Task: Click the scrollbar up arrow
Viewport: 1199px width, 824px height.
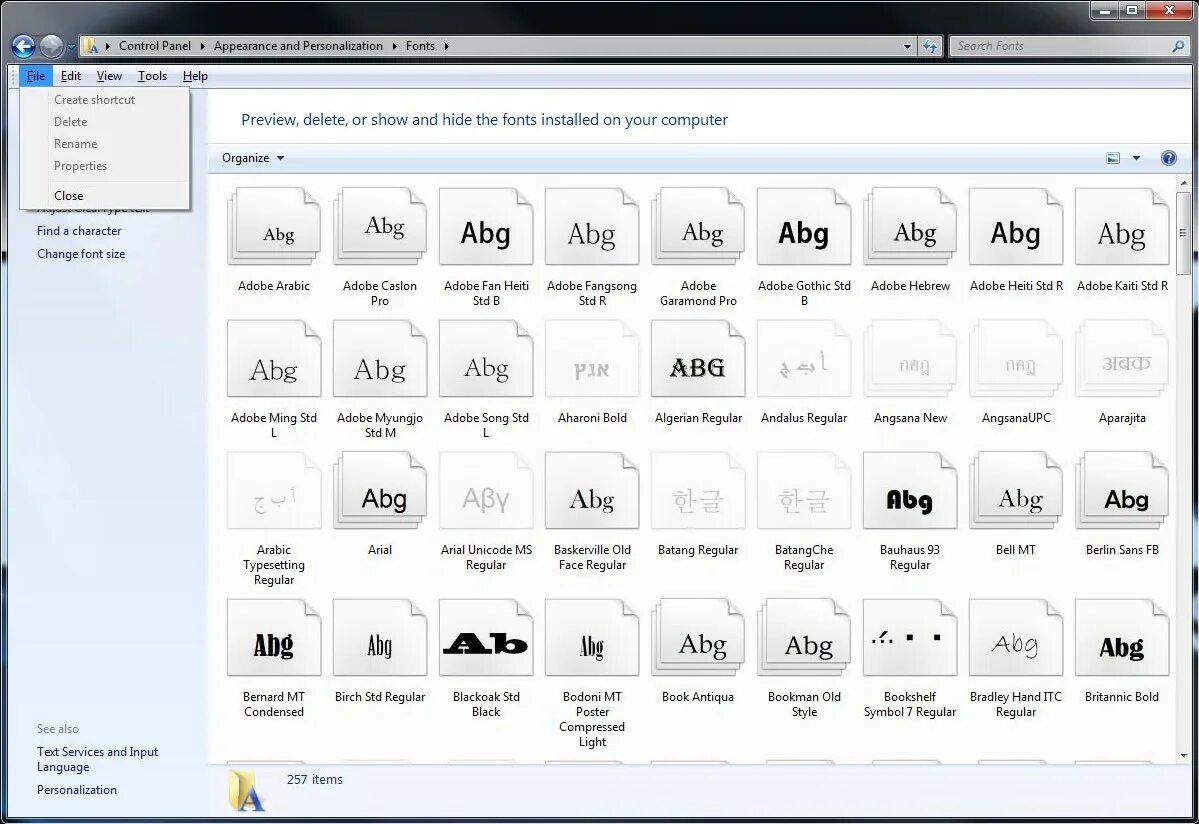Action: tap(1184, 183)
